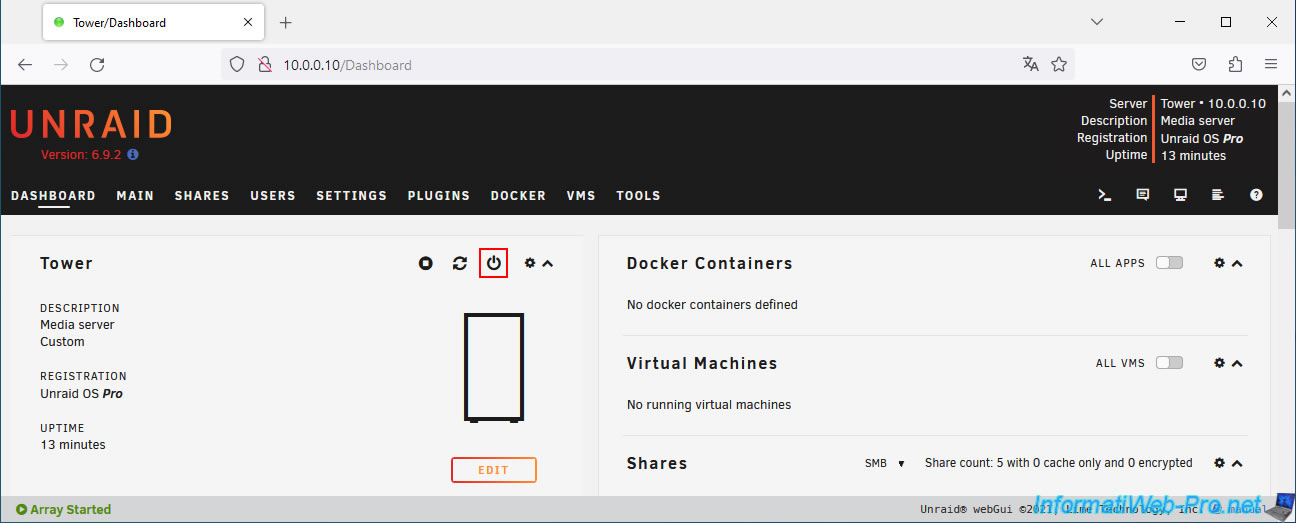Collapse the Tower panel chevron
The height and width of the screenshot is (523, 1296).
coord(547,263)
